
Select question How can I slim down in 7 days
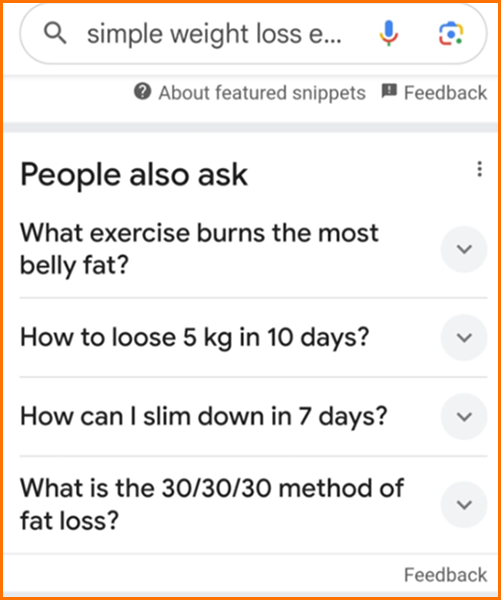[x=204, y=416]
